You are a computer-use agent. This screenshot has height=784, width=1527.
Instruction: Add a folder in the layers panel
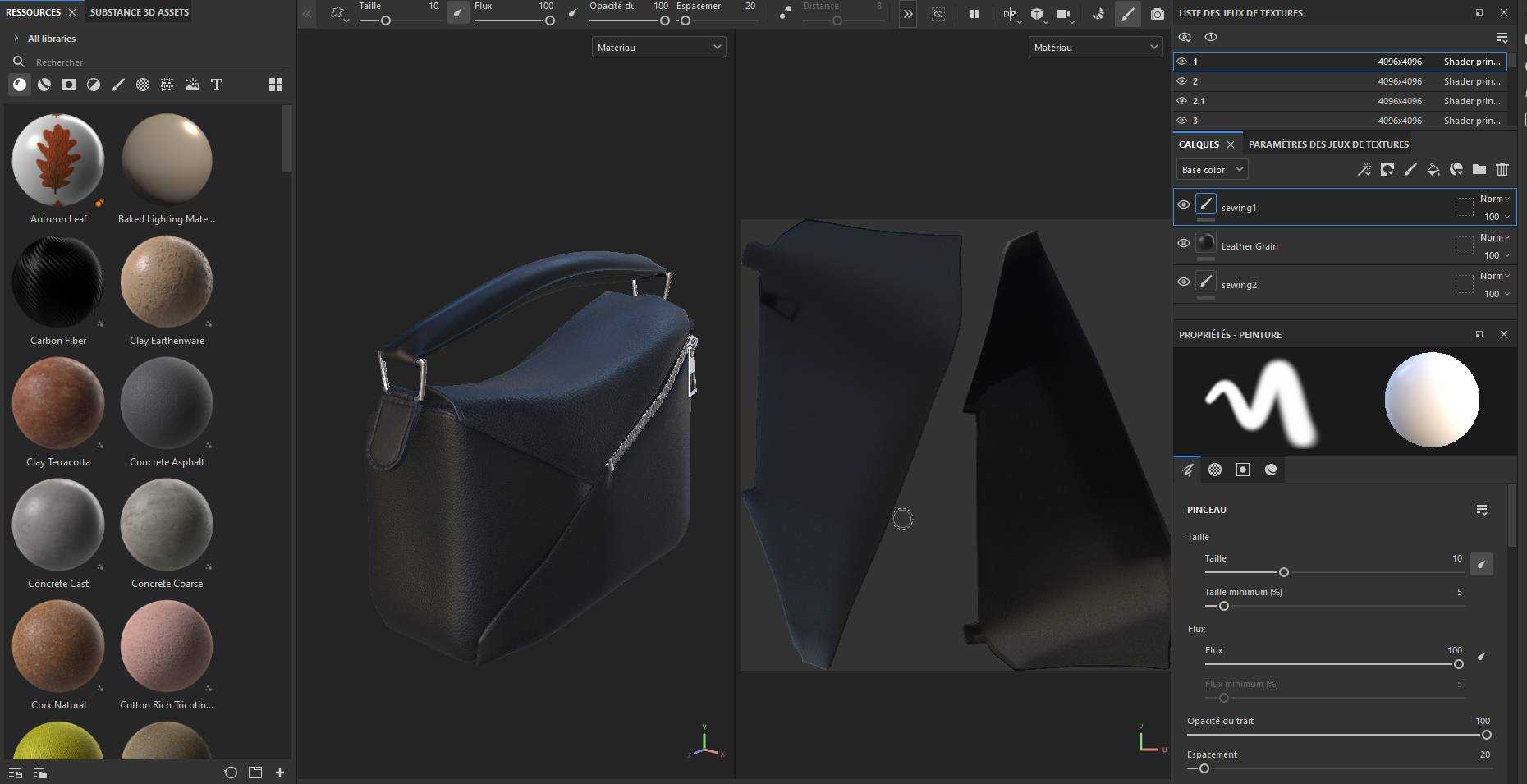[1479, 169]
